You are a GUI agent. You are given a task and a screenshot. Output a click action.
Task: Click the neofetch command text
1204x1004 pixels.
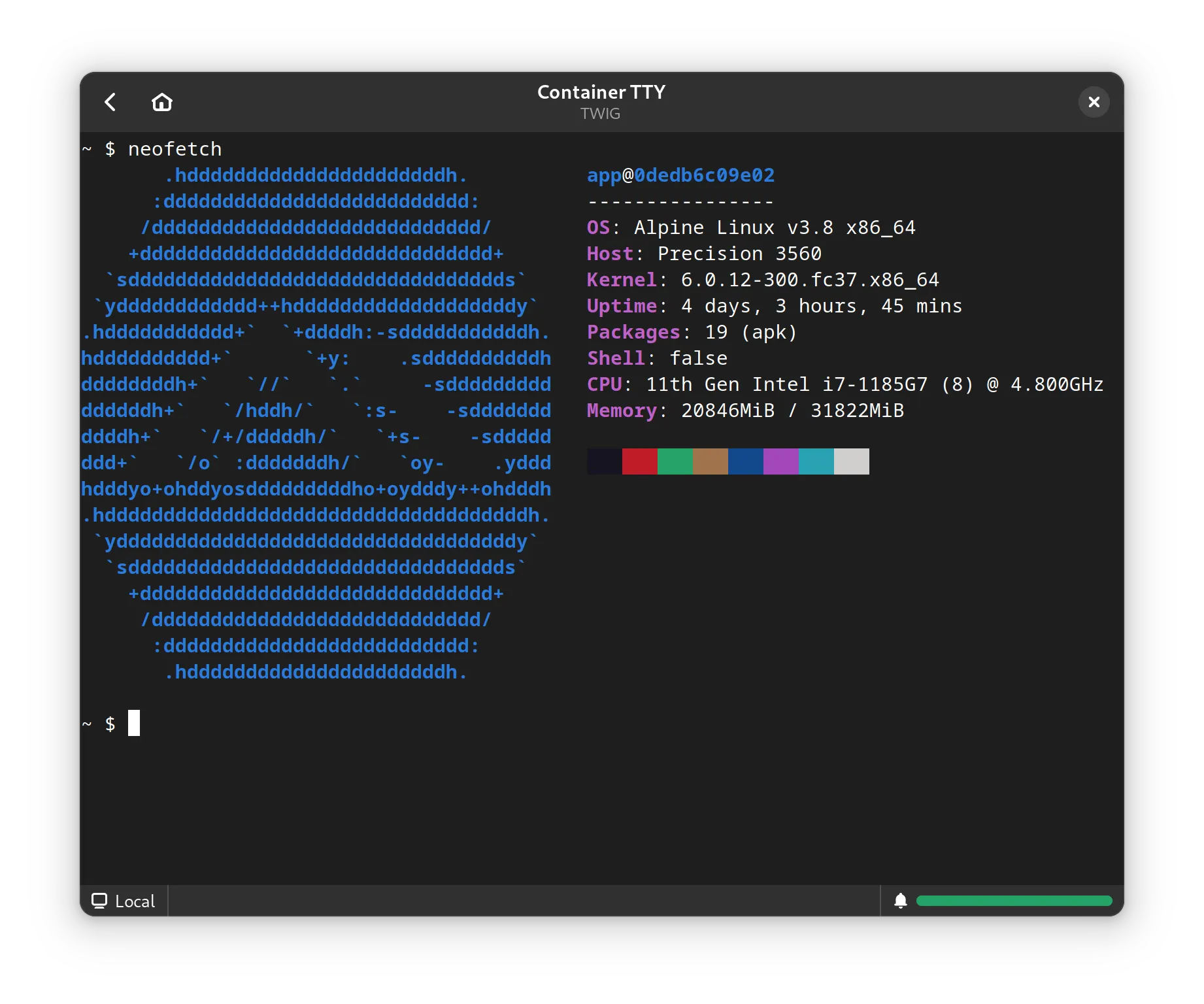(175, 149)
